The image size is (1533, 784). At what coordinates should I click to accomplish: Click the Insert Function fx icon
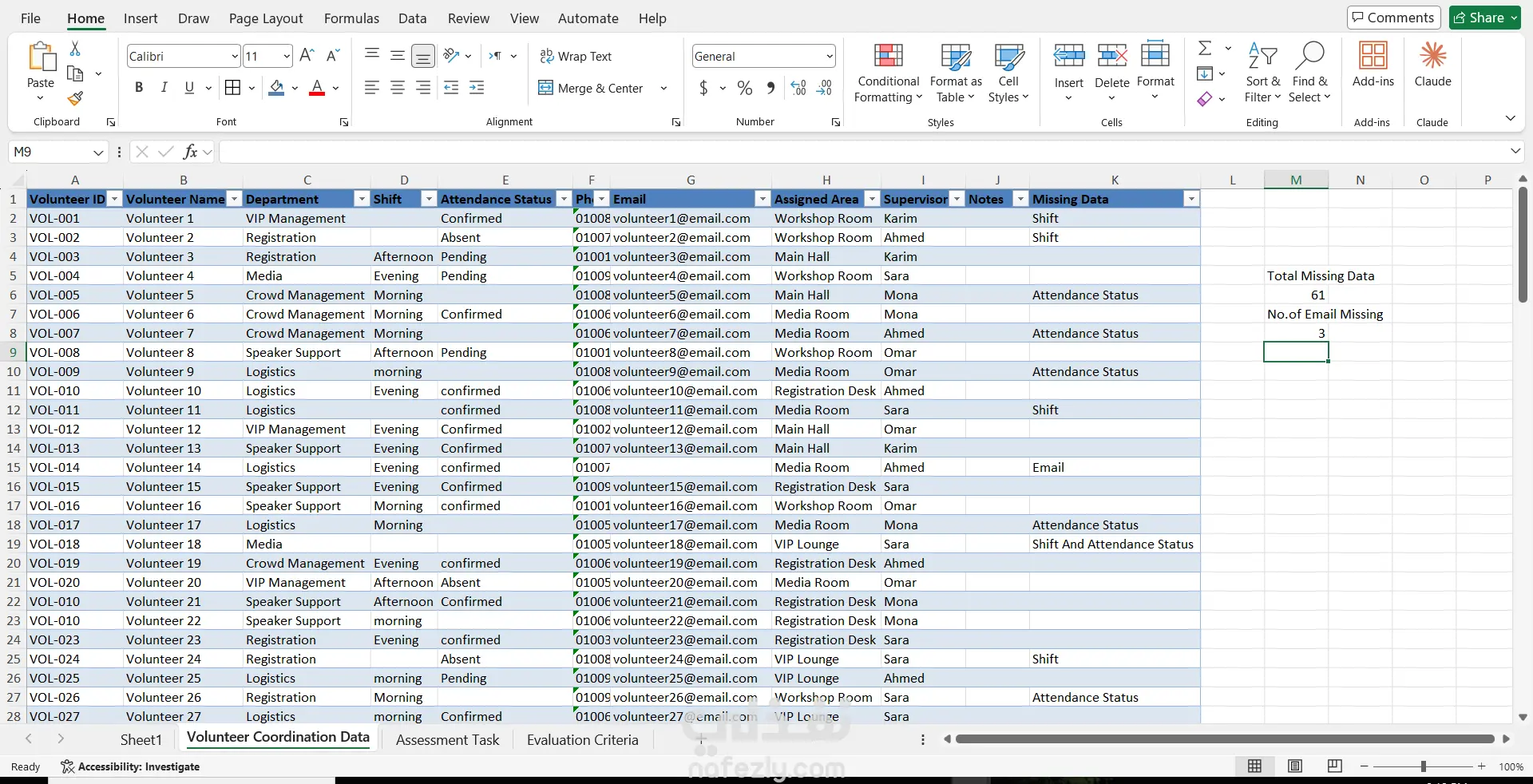click(x=190, y=152)
